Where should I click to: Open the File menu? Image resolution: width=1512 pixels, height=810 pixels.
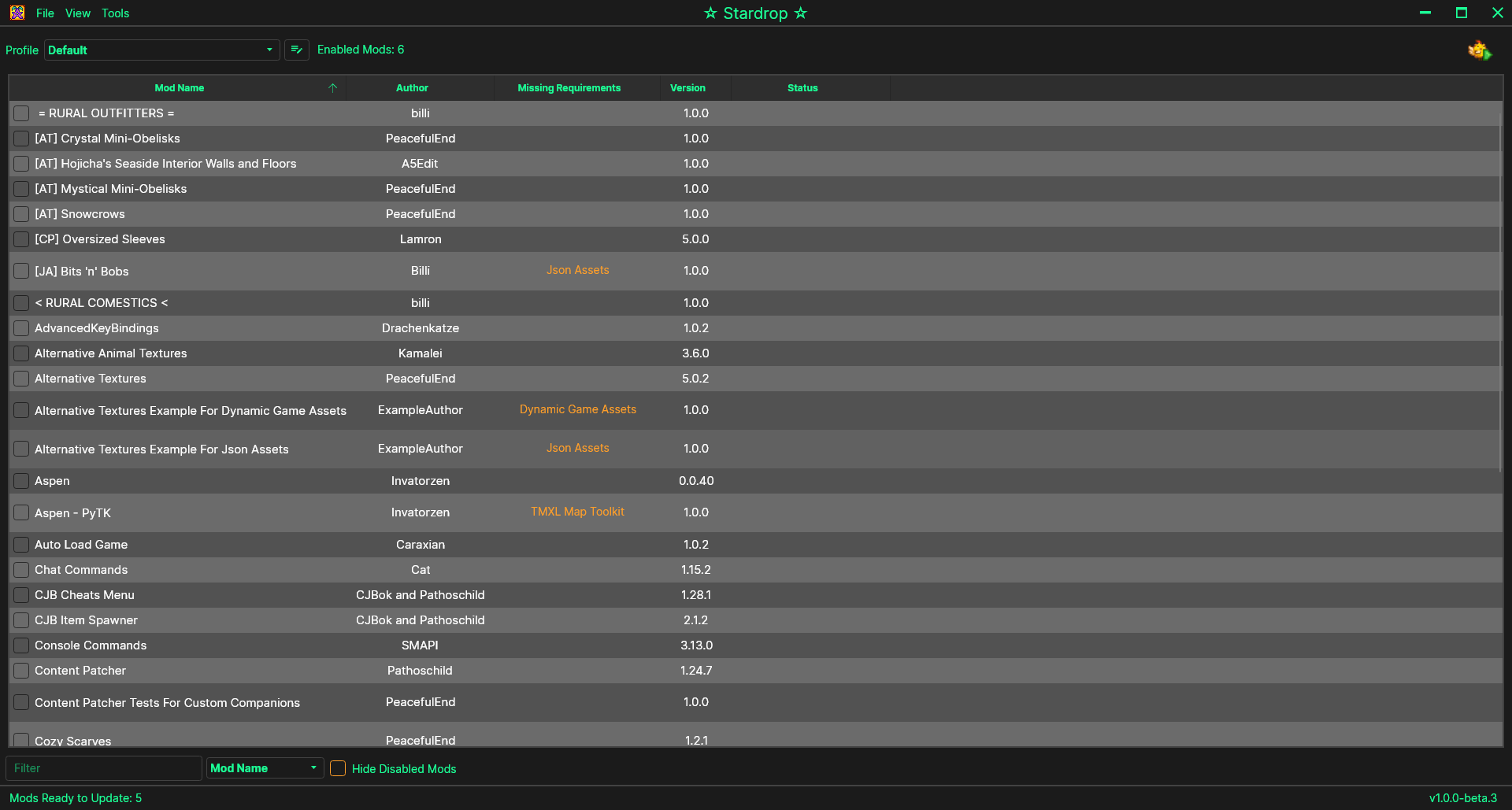tap(45, 13)
